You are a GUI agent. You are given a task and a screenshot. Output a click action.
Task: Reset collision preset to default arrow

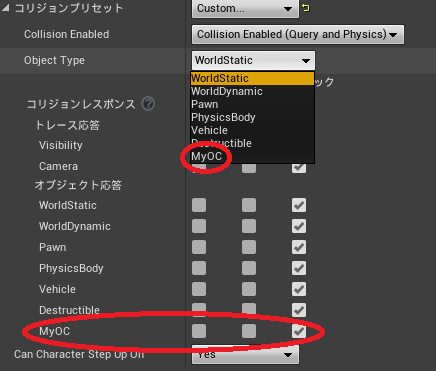tap(306, 8)
